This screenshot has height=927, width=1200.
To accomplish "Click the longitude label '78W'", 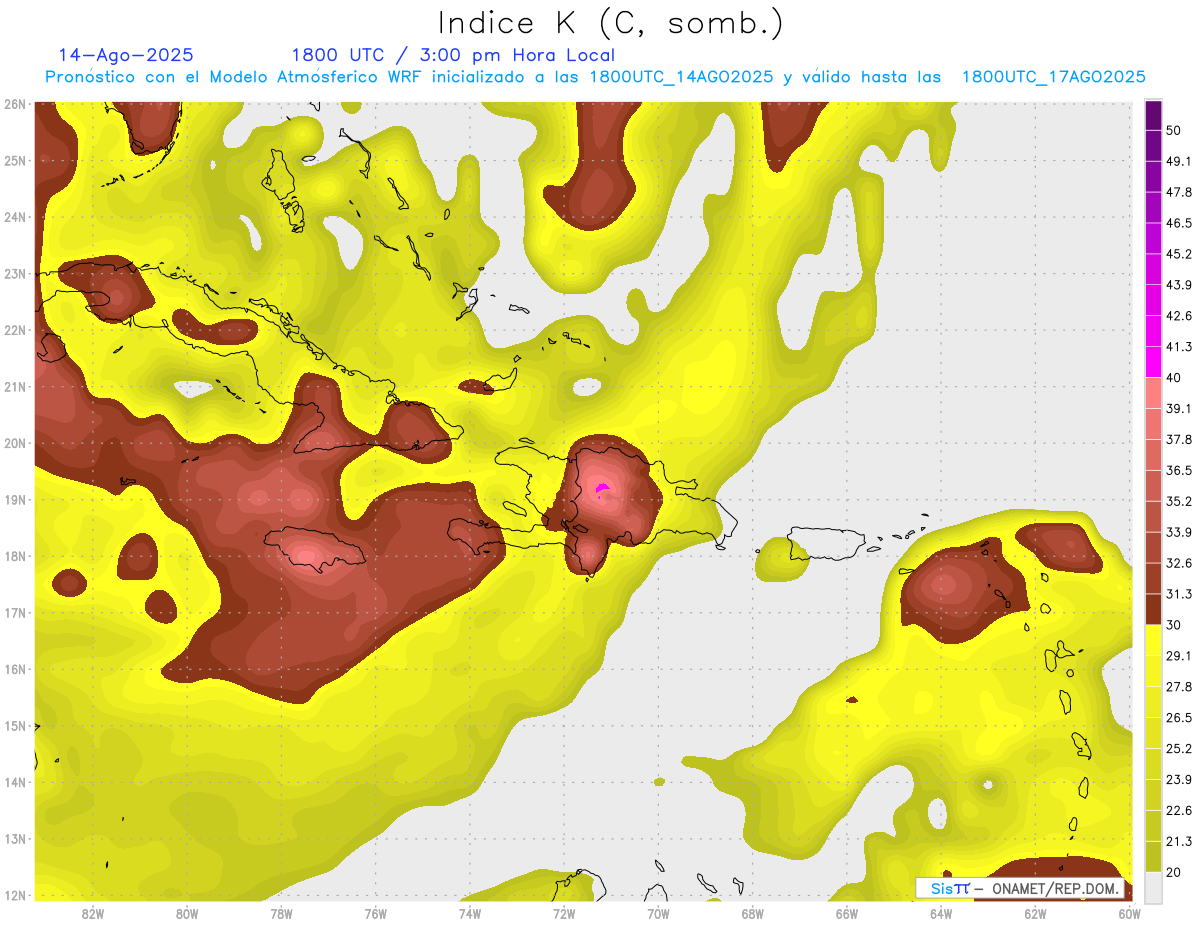I will 281,913.
